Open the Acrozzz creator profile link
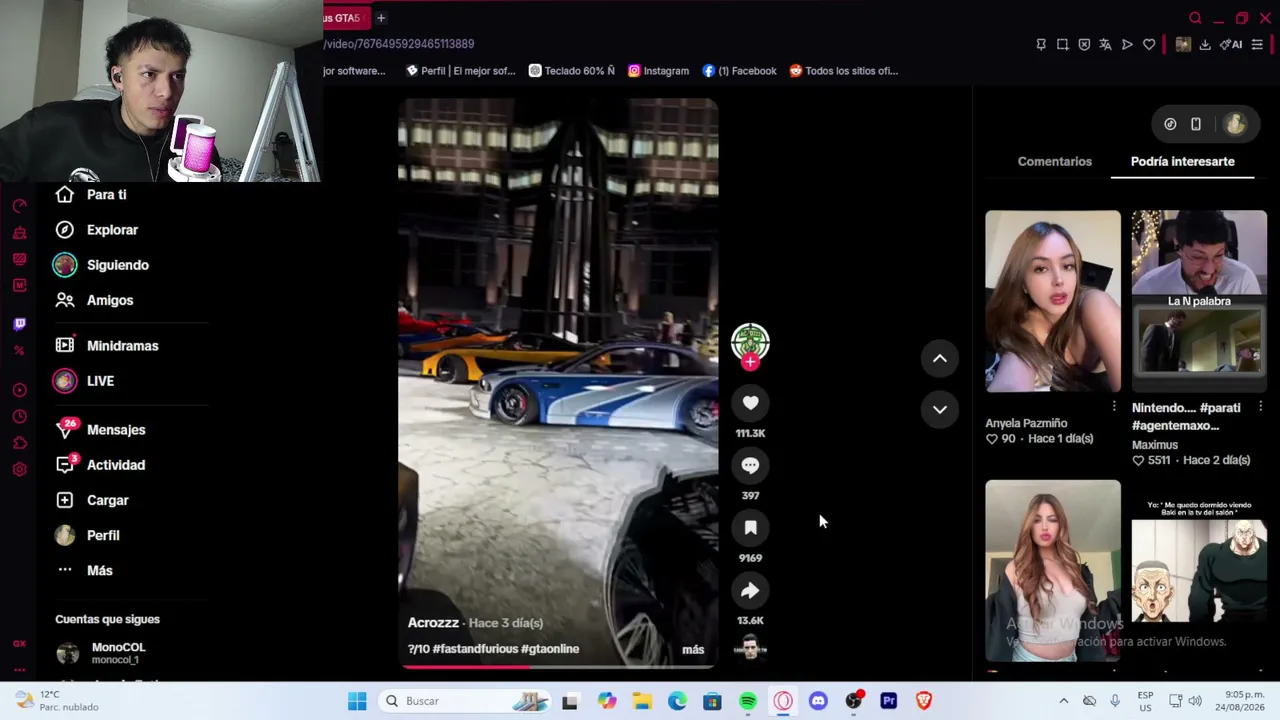This screenshot has height=720, width=1280. coord(433,623)
